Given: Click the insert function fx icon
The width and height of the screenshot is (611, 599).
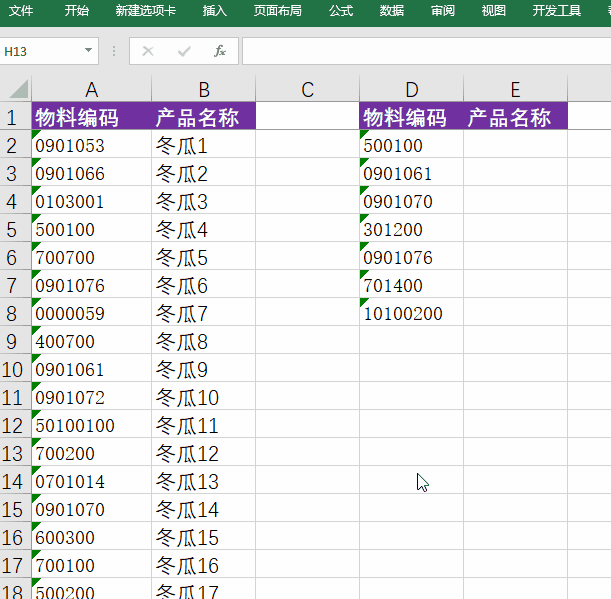Looking at the screenshot, I should point(220,51).
